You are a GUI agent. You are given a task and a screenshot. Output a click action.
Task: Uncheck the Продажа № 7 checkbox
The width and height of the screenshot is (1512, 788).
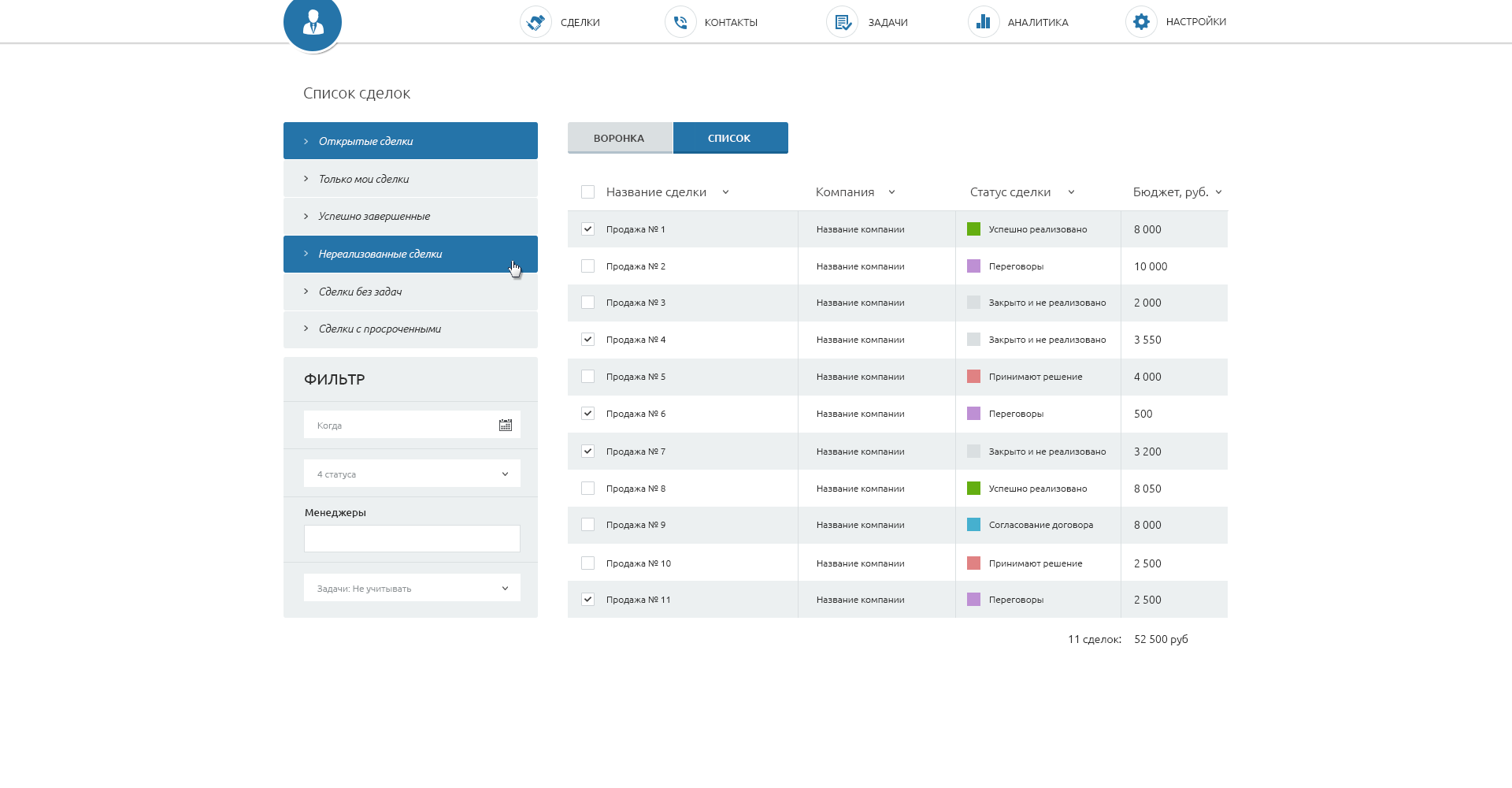tap(587, 451)
